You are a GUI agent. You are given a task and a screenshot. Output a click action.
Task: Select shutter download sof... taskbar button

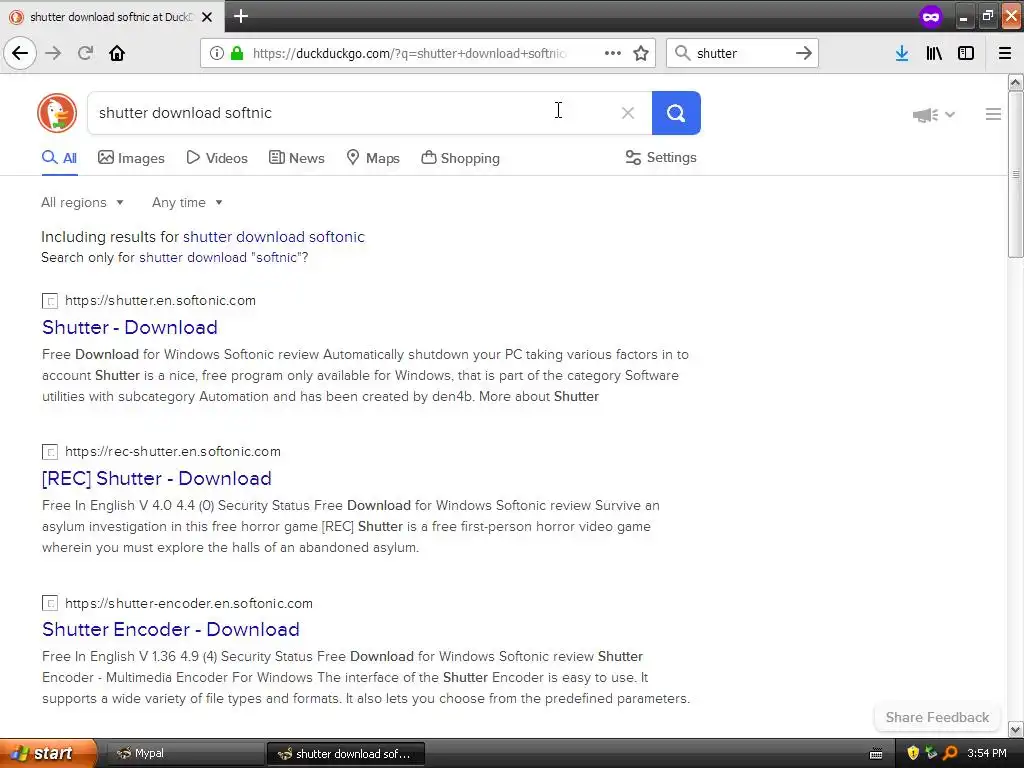tap(346, 754)
